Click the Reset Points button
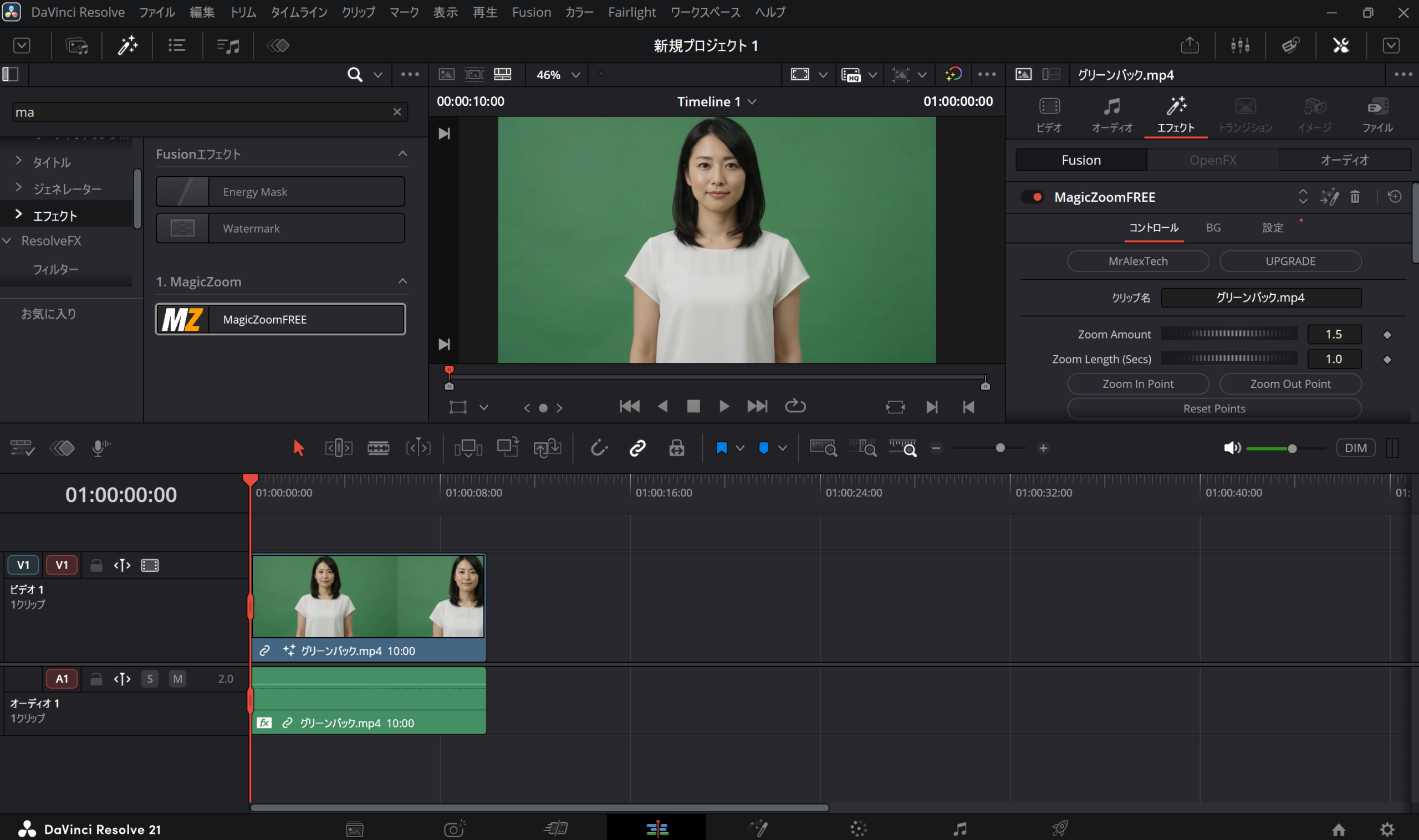 click(1214, 409)
